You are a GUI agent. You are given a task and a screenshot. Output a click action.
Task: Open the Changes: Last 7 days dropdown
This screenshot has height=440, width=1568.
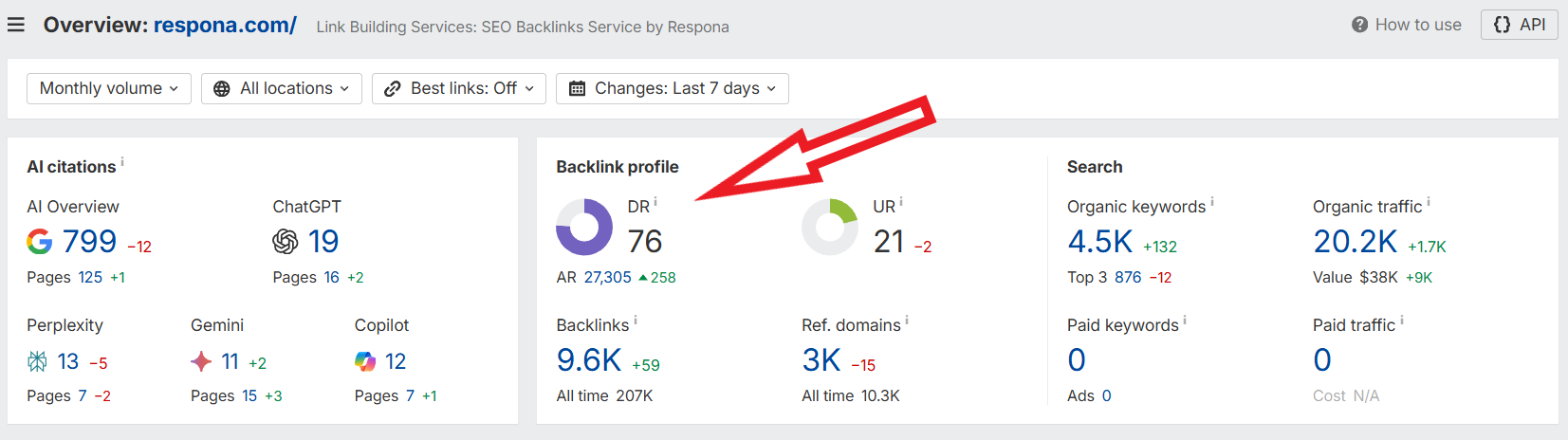[x=673, y=88]
